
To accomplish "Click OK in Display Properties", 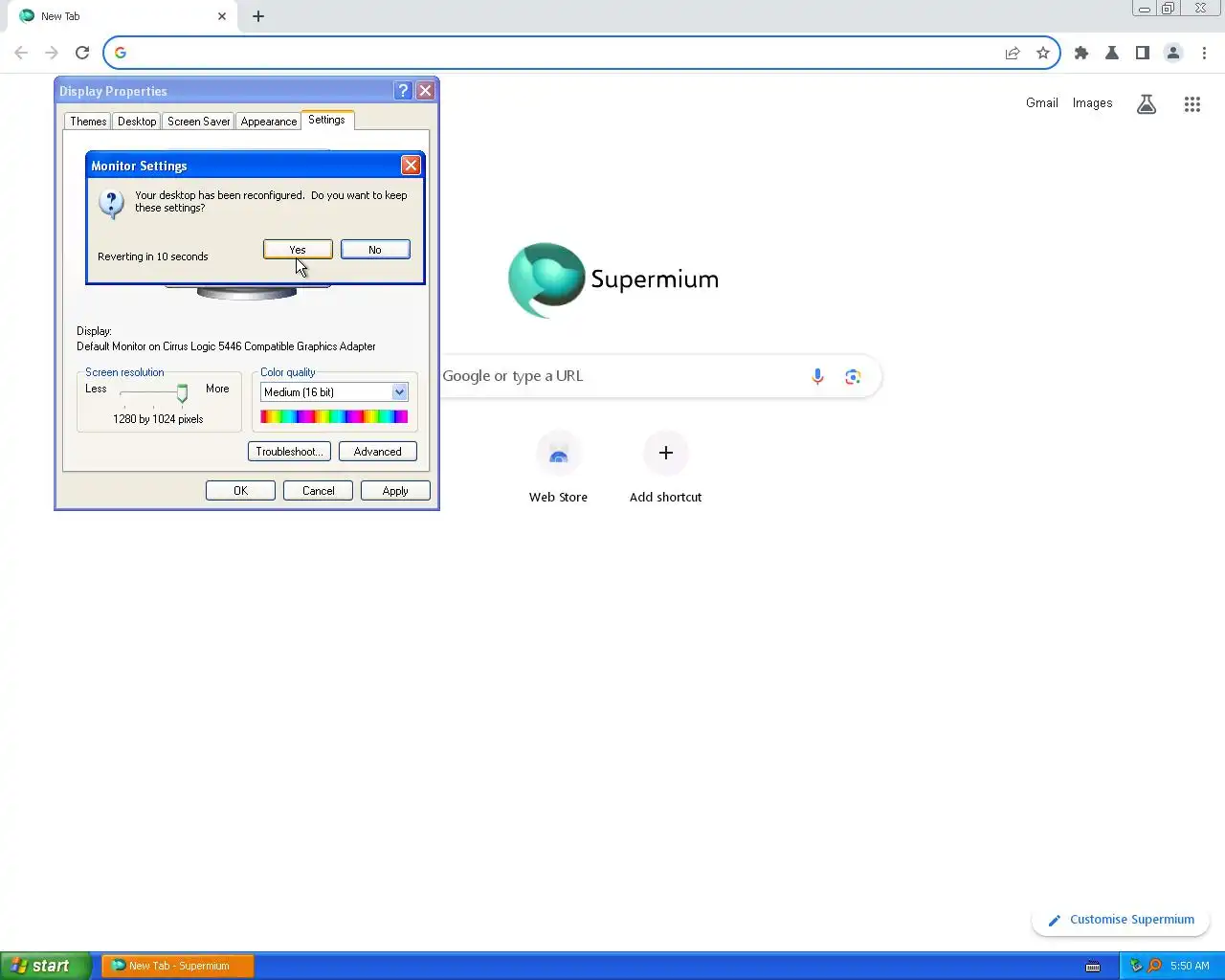I will pos(240,491).
